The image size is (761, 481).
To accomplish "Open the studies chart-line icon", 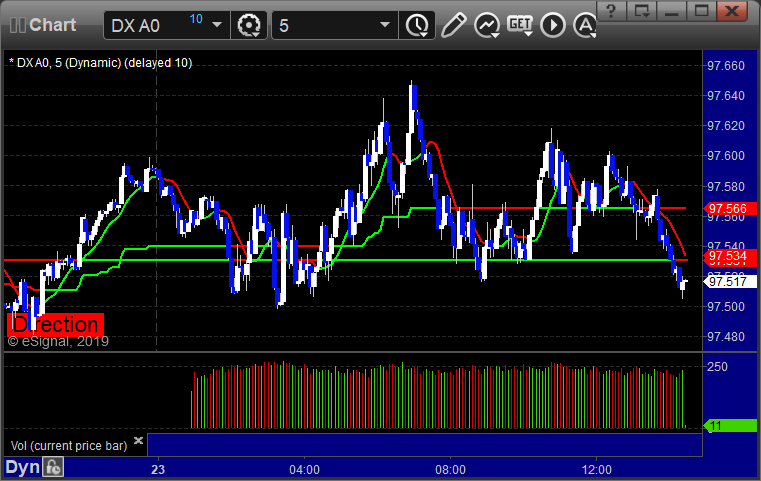I will tap(487, 25).
